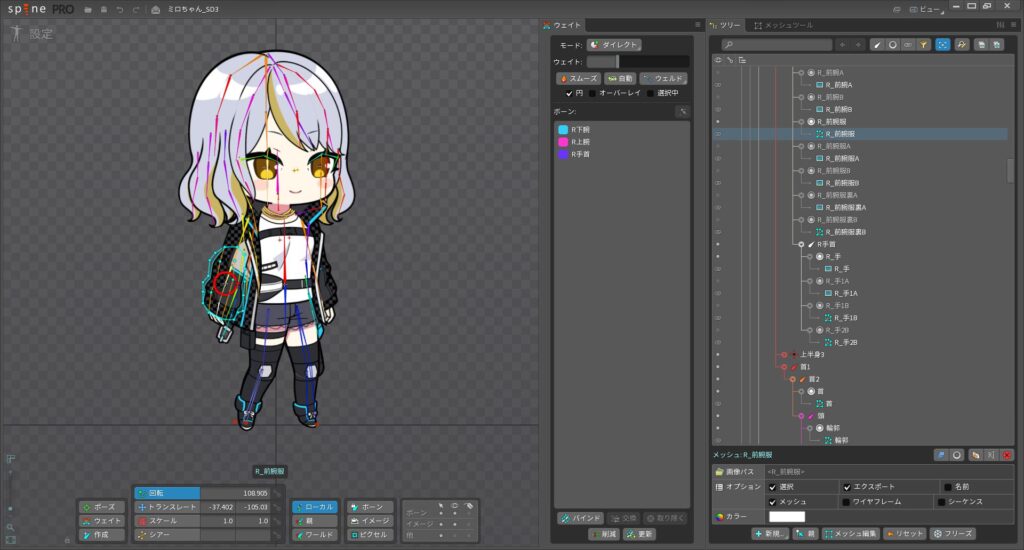Screen dimensions: 1024x550
Task: Click the fit-to-view icon in viewport corner
Action: [x=10, y=540]
